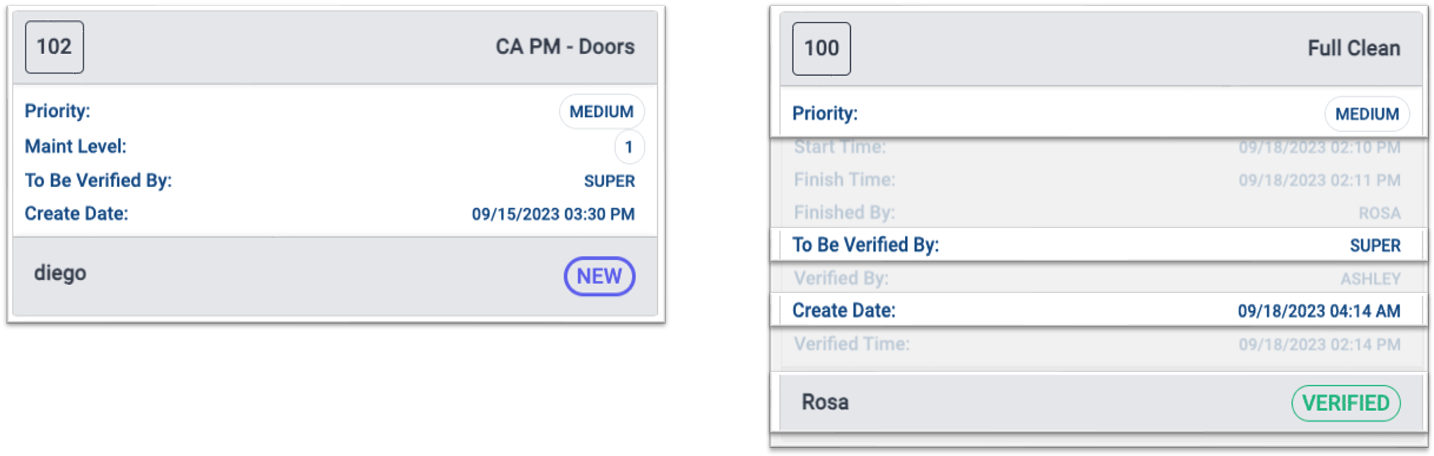This screenshot has width=1434, height=456.
Task: Click the SUPER verifier value on the CA PM - Doors card
Action: point(609,181)
